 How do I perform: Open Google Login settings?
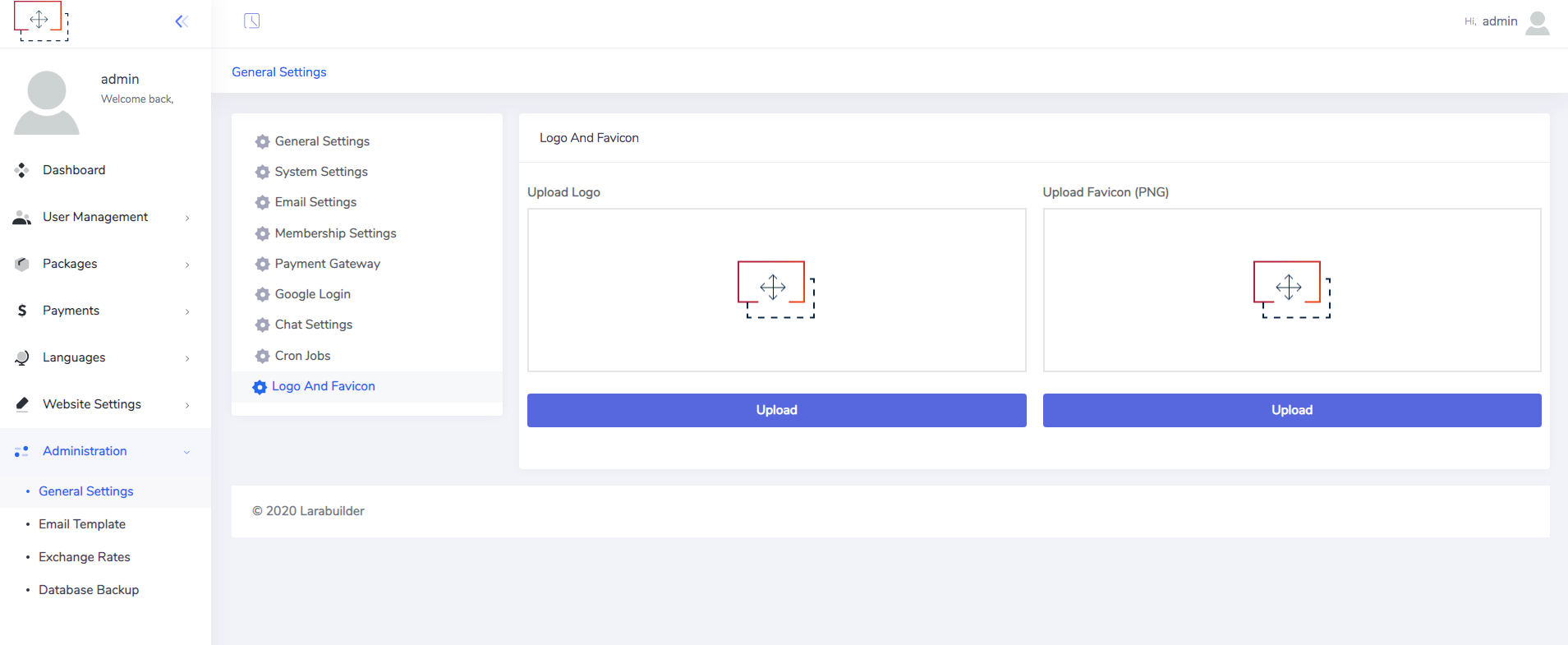pos(312,294)
